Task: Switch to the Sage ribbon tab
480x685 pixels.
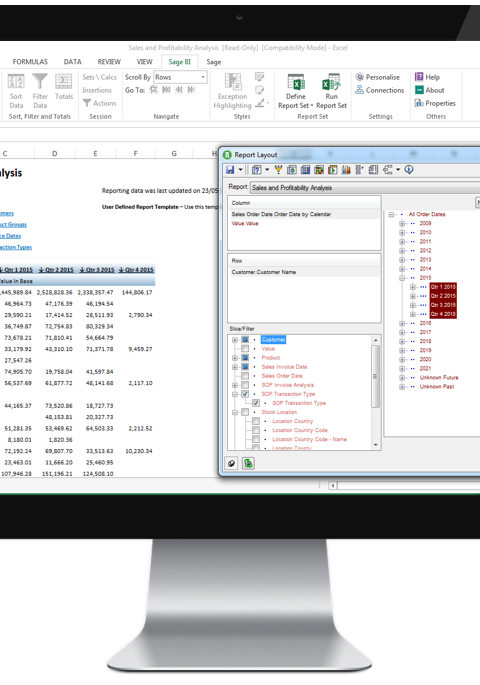Action: pyautogui.click(x=214, y=62)
